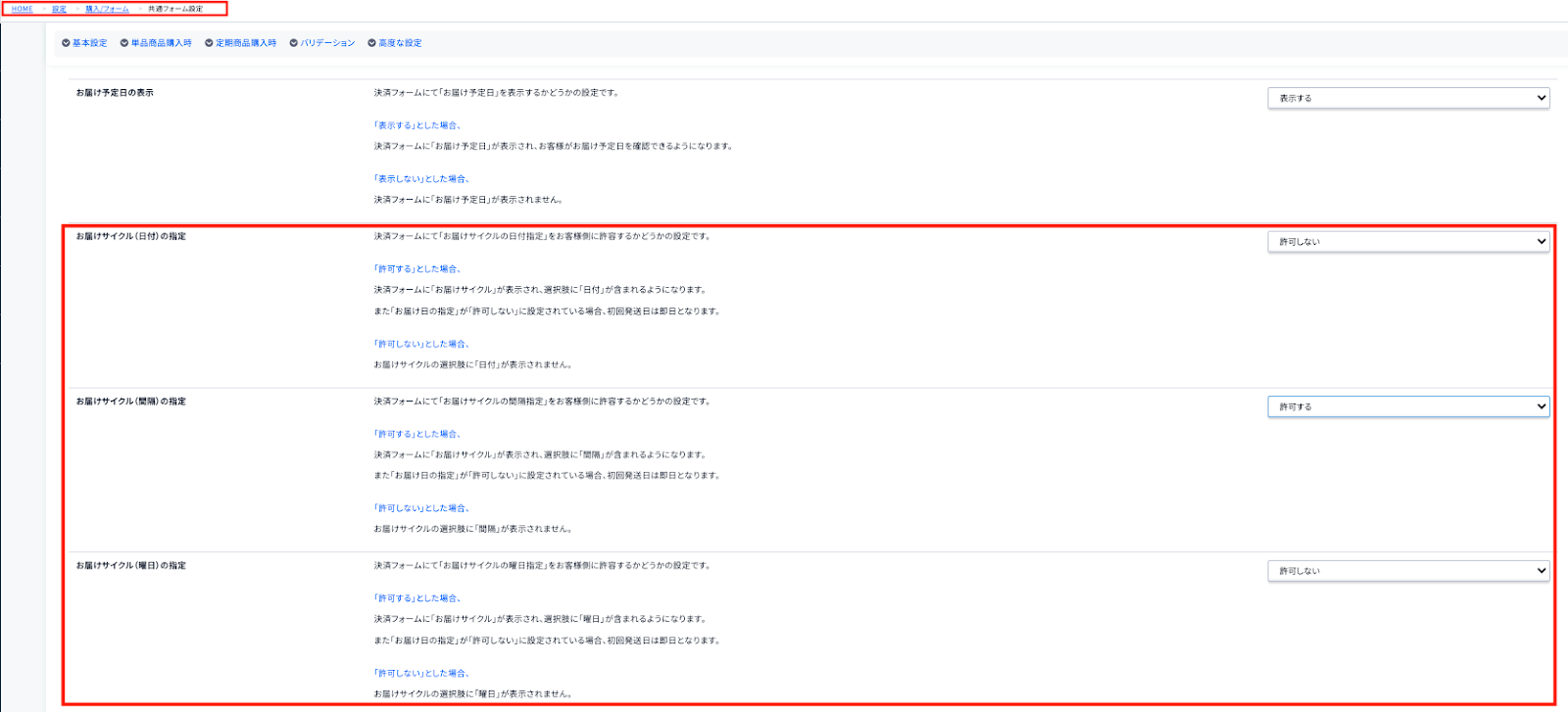Open 購入/フォーム breadcrumb link
This screenshot has width=1568, height=712.
point(107,9)
